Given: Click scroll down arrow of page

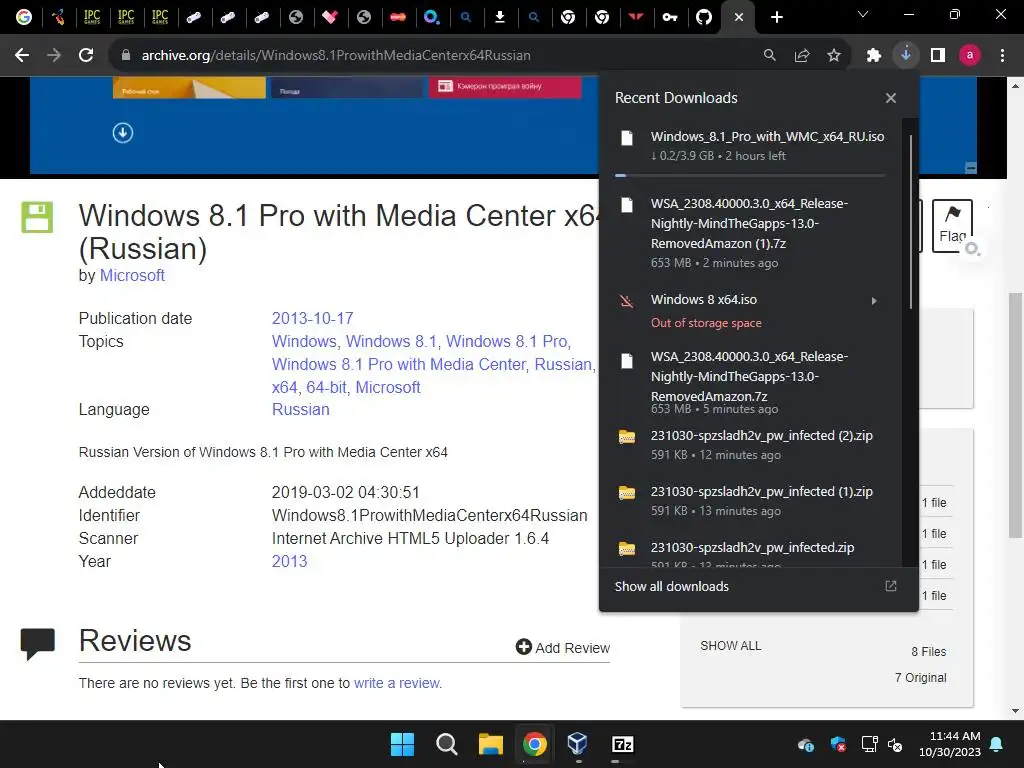Looking at the screenshot, I should [x=1015, y=711].
